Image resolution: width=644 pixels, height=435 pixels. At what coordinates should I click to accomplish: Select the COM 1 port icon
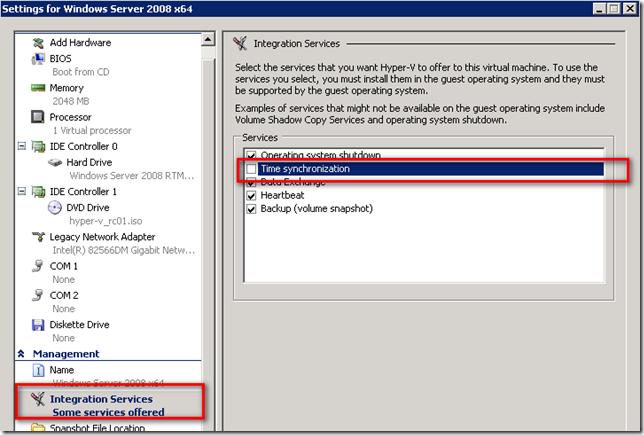37,266
